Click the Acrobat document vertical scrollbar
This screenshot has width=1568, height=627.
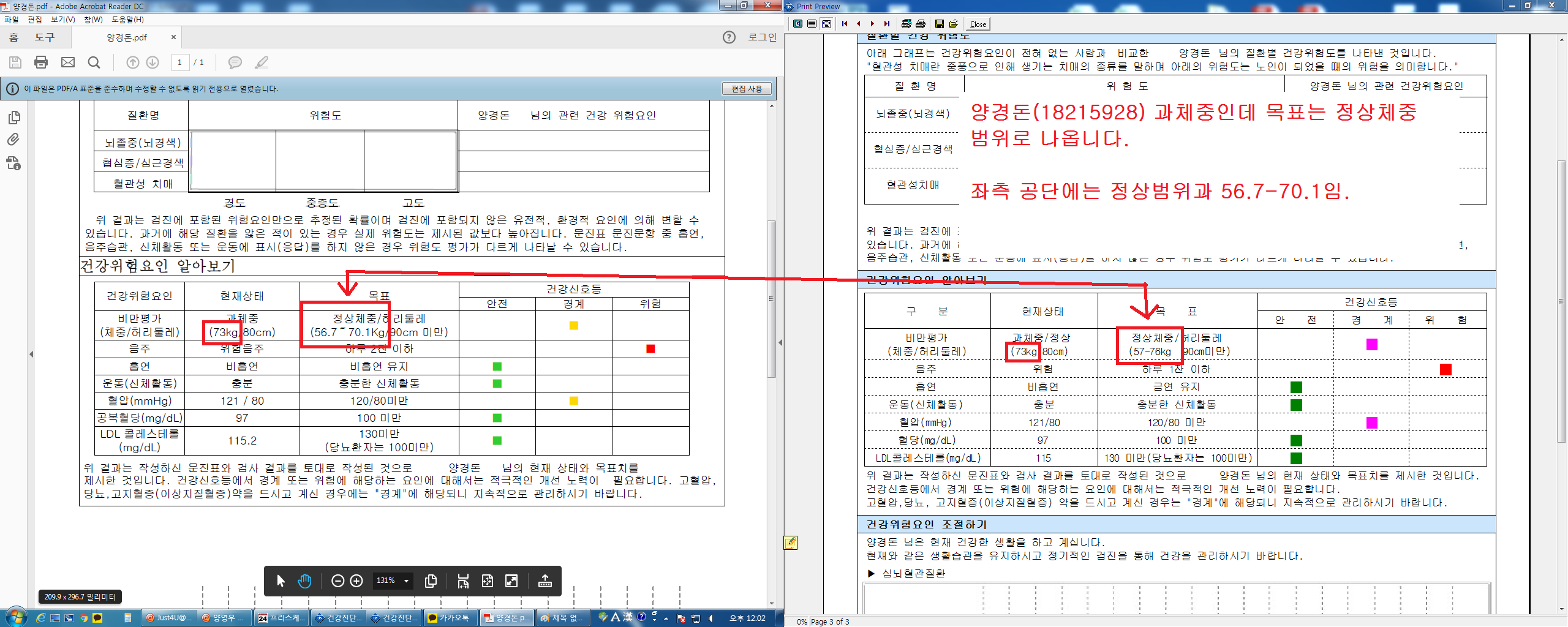coord(772,353)
